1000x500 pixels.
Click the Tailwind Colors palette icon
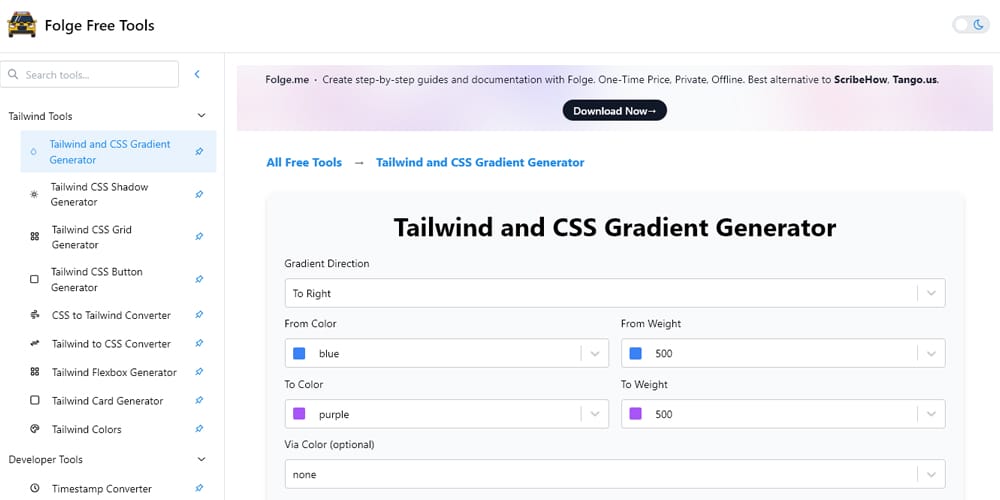tap(35, 429)
